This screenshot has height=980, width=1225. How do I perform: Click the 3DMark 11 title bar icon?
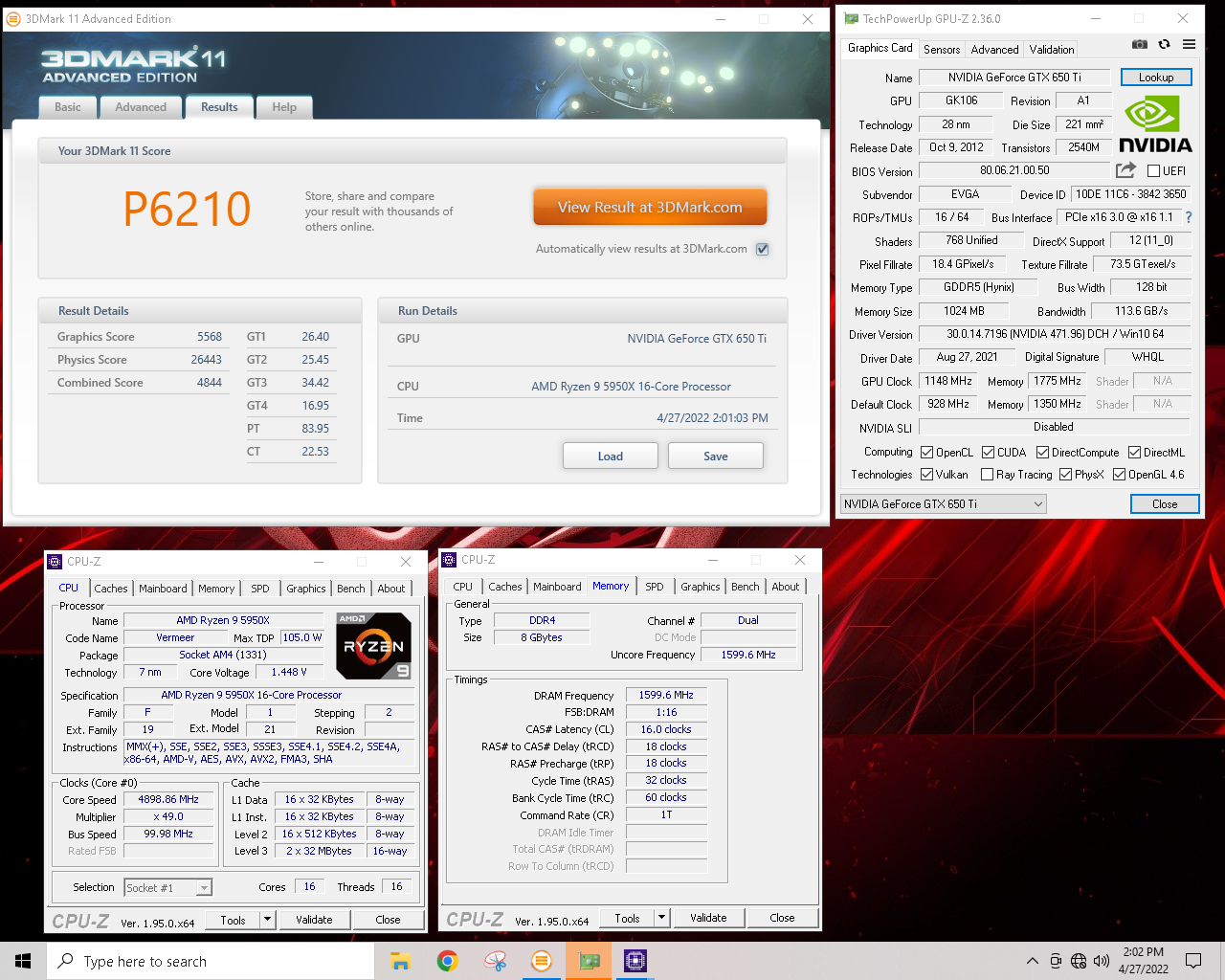coord(13,18)
